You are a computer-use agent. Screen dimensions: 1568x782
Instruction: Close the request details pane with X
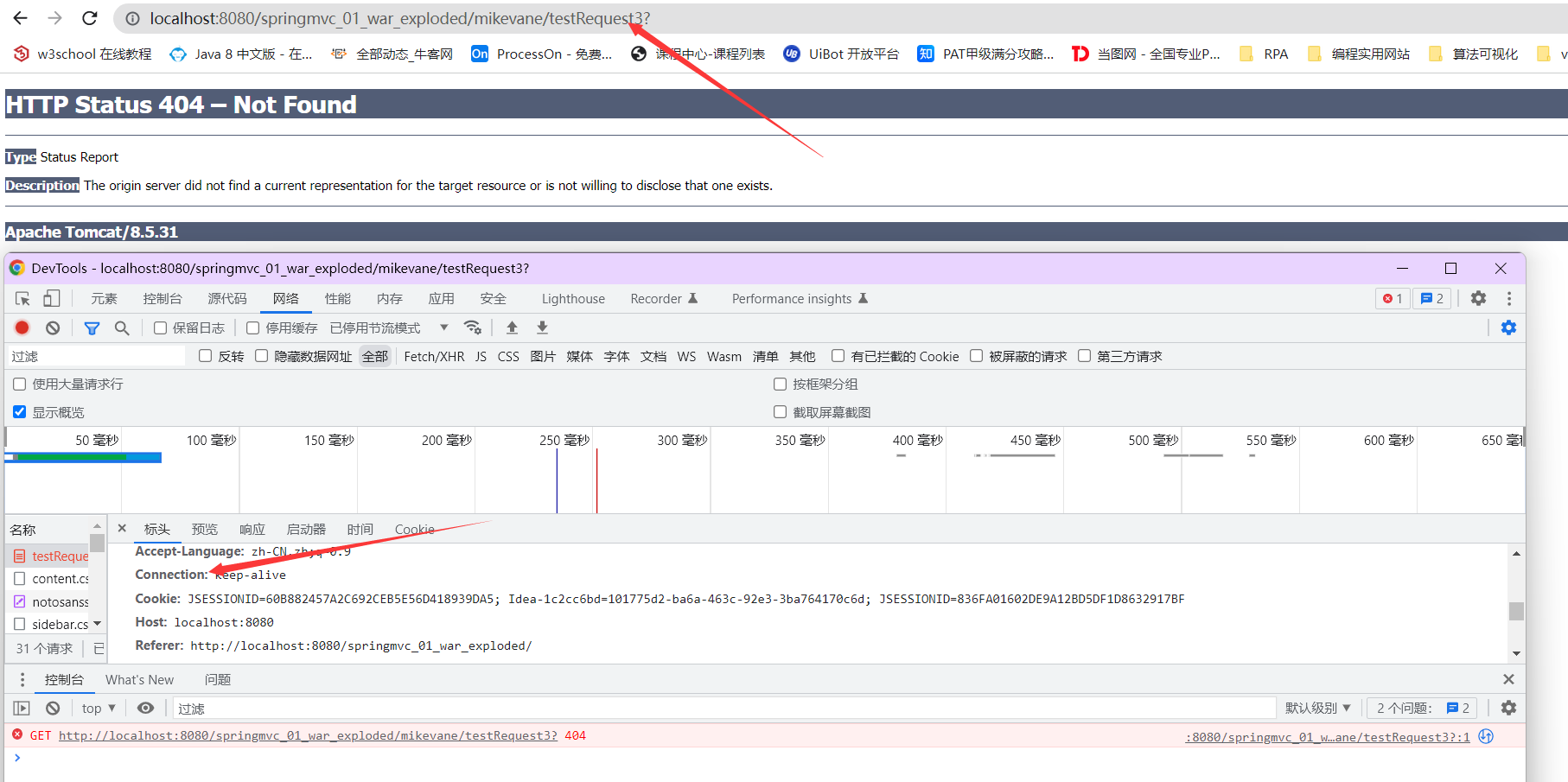pos(122,528)
